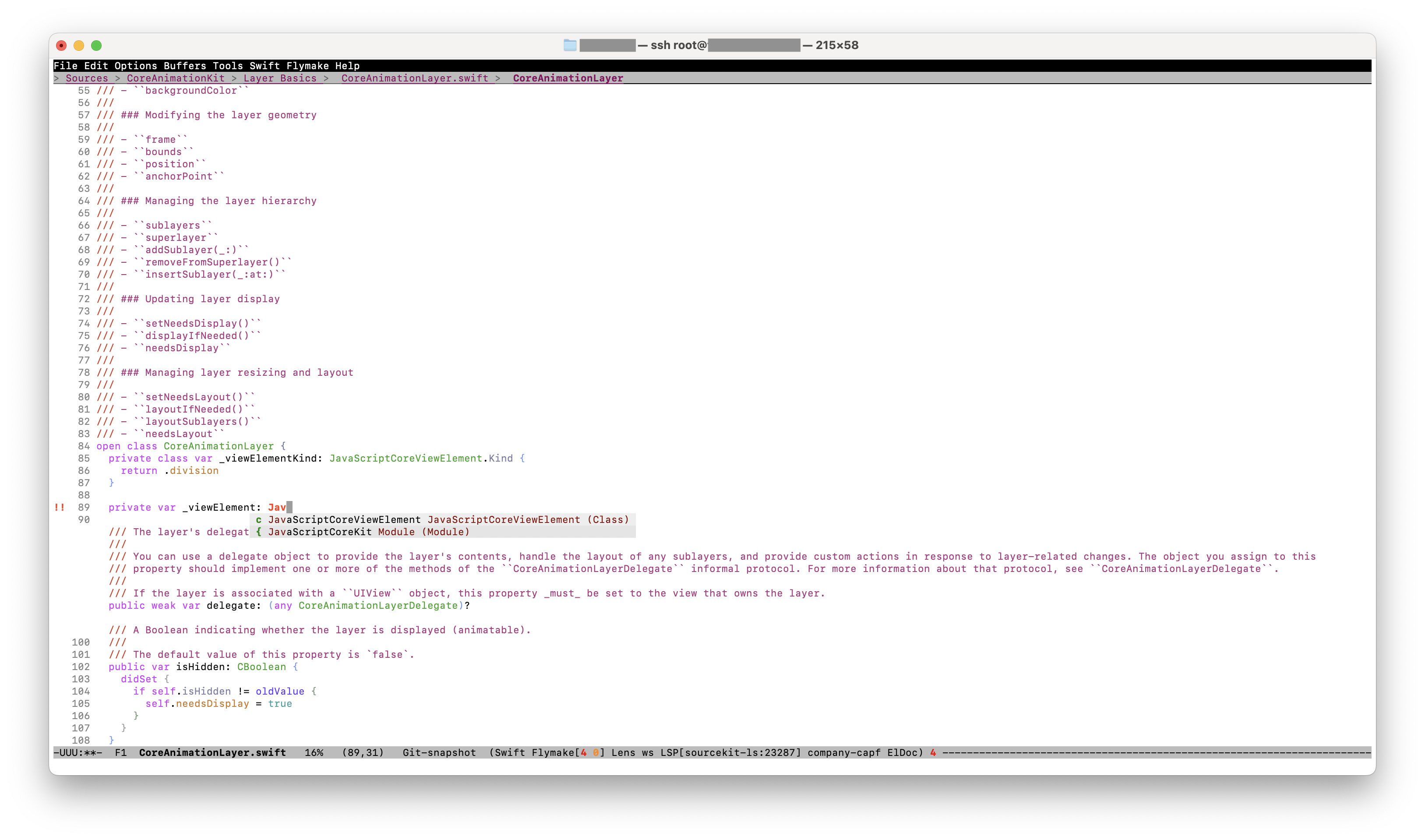Viewport: 1425px width, 840px height.
Task: Click the CoreAnimationLayer class breadcrumb
Action: pyautogui.click(x=568, y=78)
